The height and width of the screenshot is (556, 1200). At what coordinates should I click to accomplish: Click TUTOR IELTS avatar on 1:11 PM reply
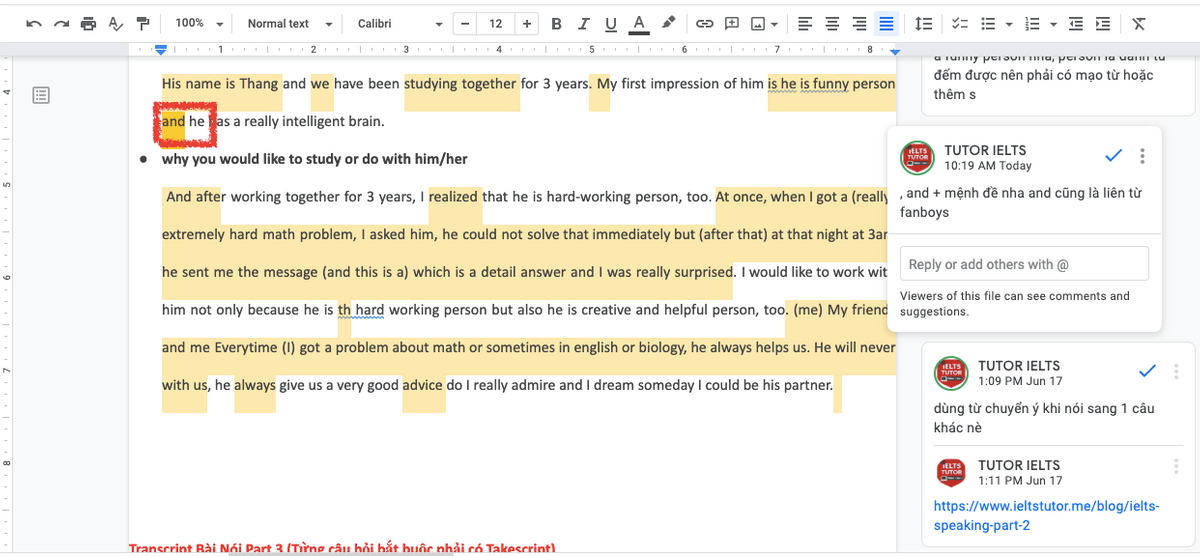[x=951, y=472]
